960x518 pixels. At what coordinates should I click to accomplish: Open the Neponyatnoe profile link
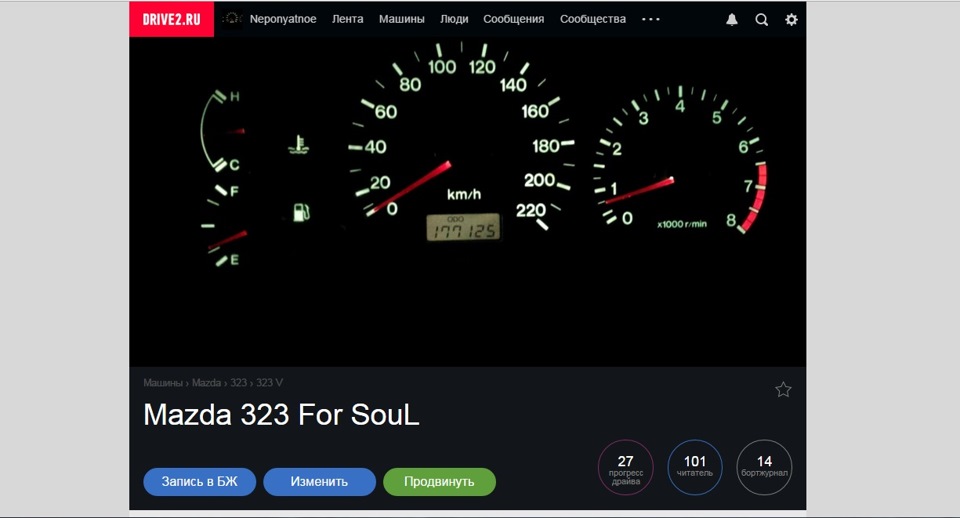point(283,19)
